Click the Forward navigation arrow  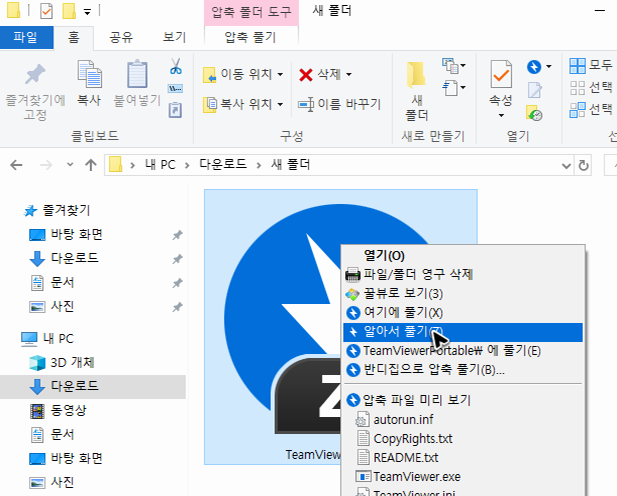click(x=46, y=165)
